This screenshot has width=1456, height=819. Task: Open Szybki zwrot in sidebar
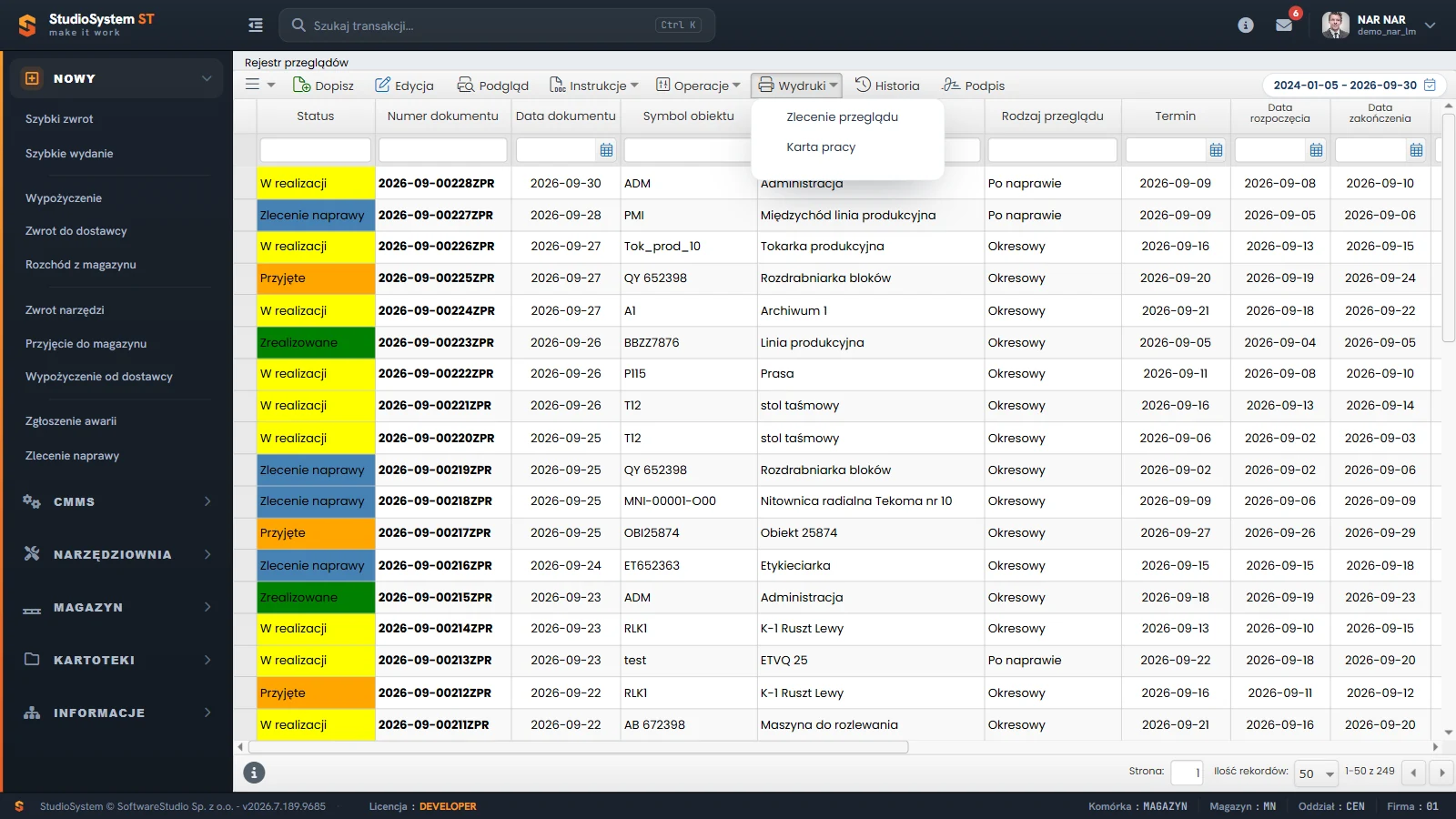pos(59,119)
